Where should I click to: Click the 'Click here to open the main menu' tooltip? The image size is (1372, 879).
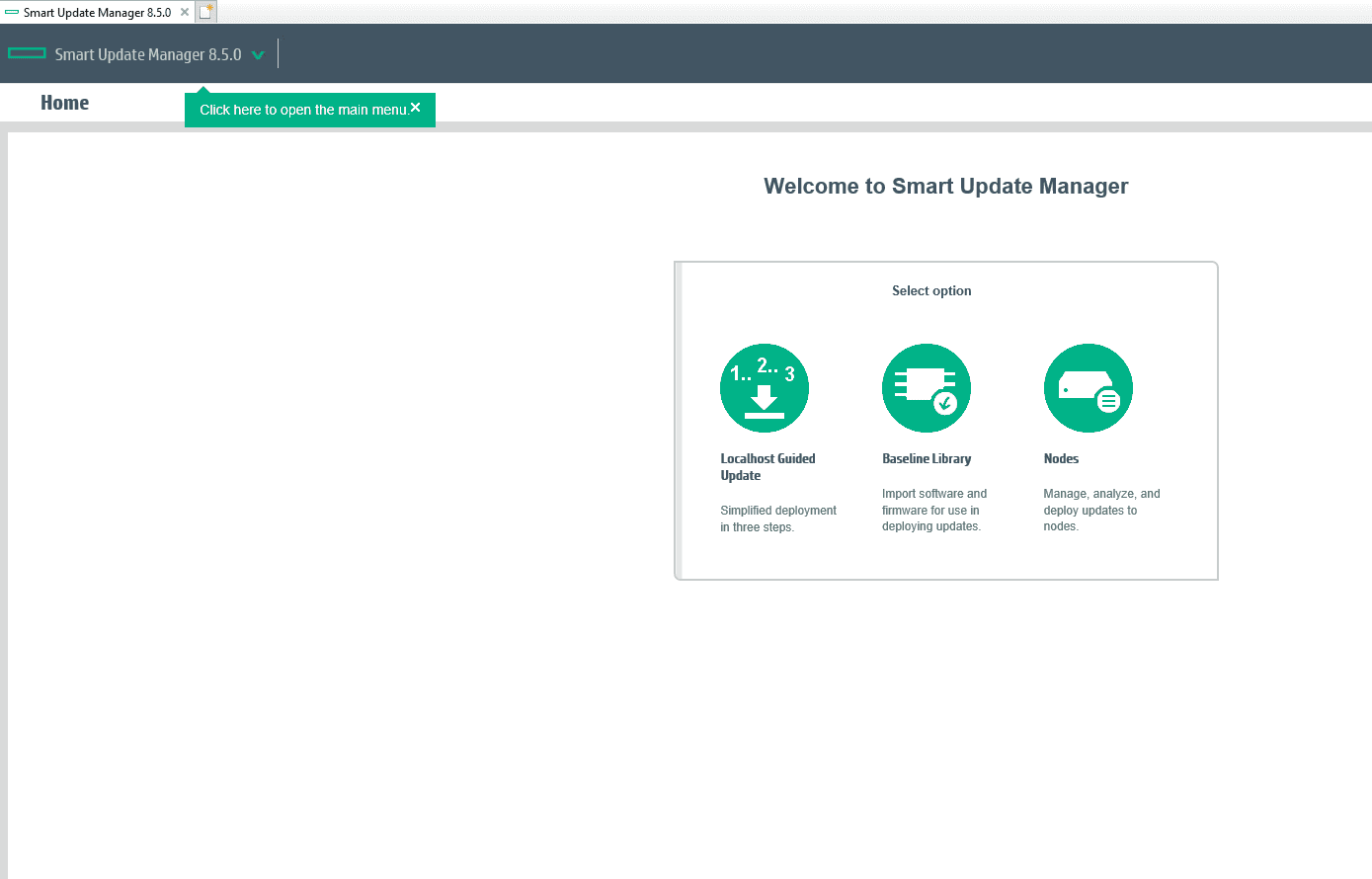coord(303,110)
